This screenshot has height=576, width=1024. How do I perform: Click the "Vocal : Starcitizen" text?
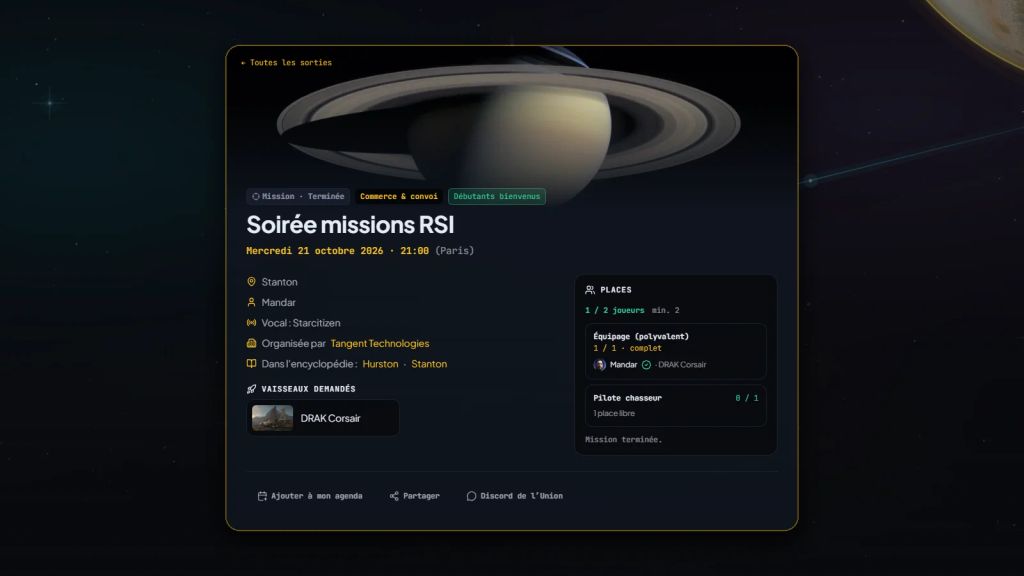pyautogui.click(x=301, y=323)
